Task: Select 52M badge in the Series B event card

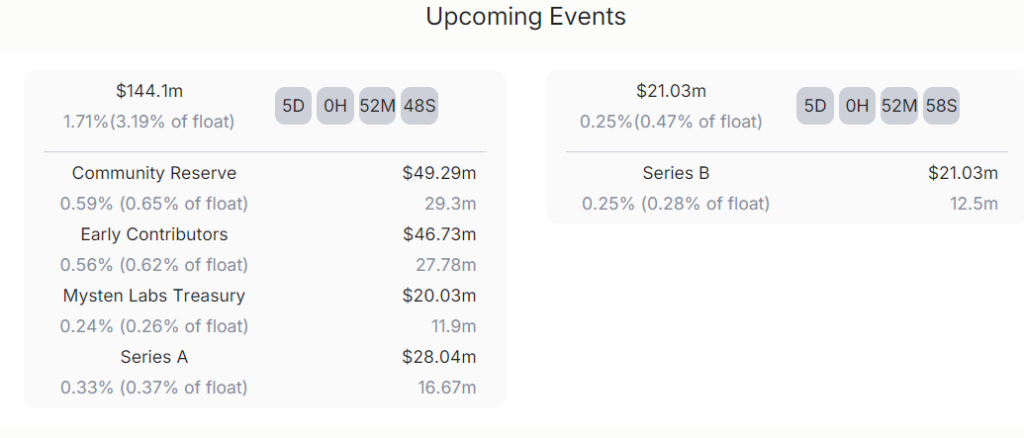Action: 899,106
